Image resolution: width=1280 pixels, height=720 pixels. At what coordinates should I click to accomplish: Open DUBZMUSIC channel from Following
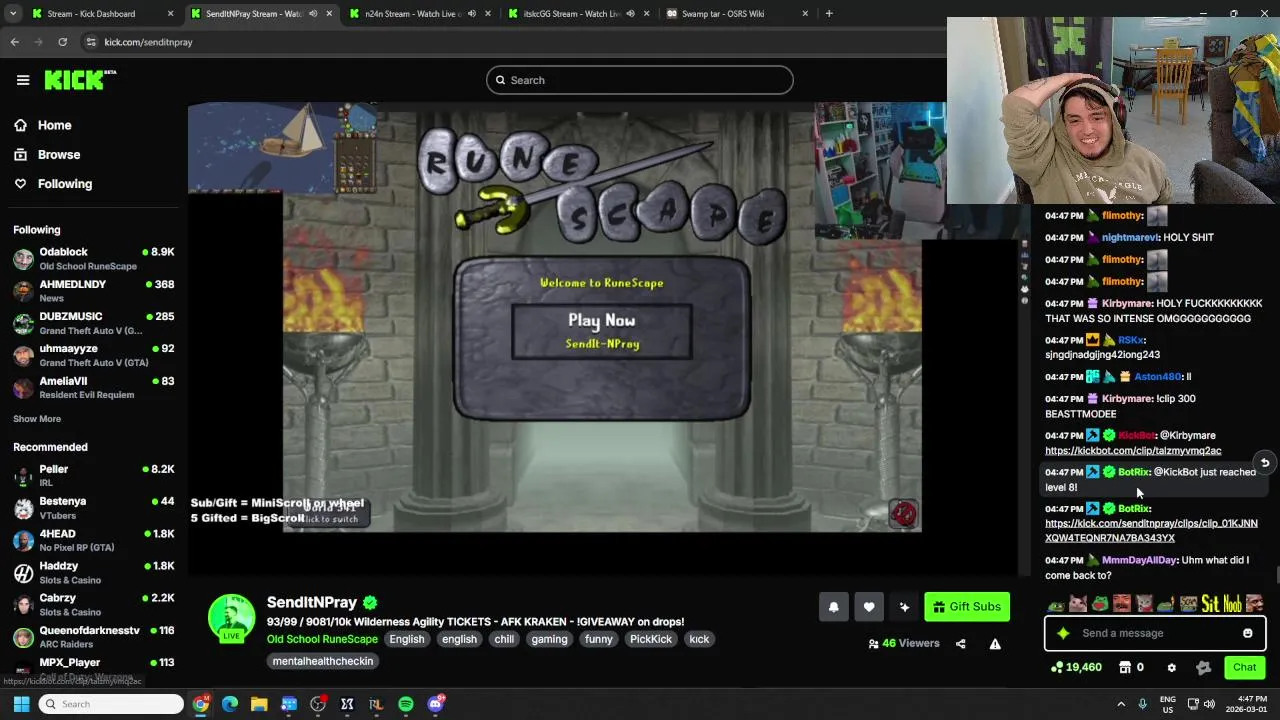(x=93, y=323)
